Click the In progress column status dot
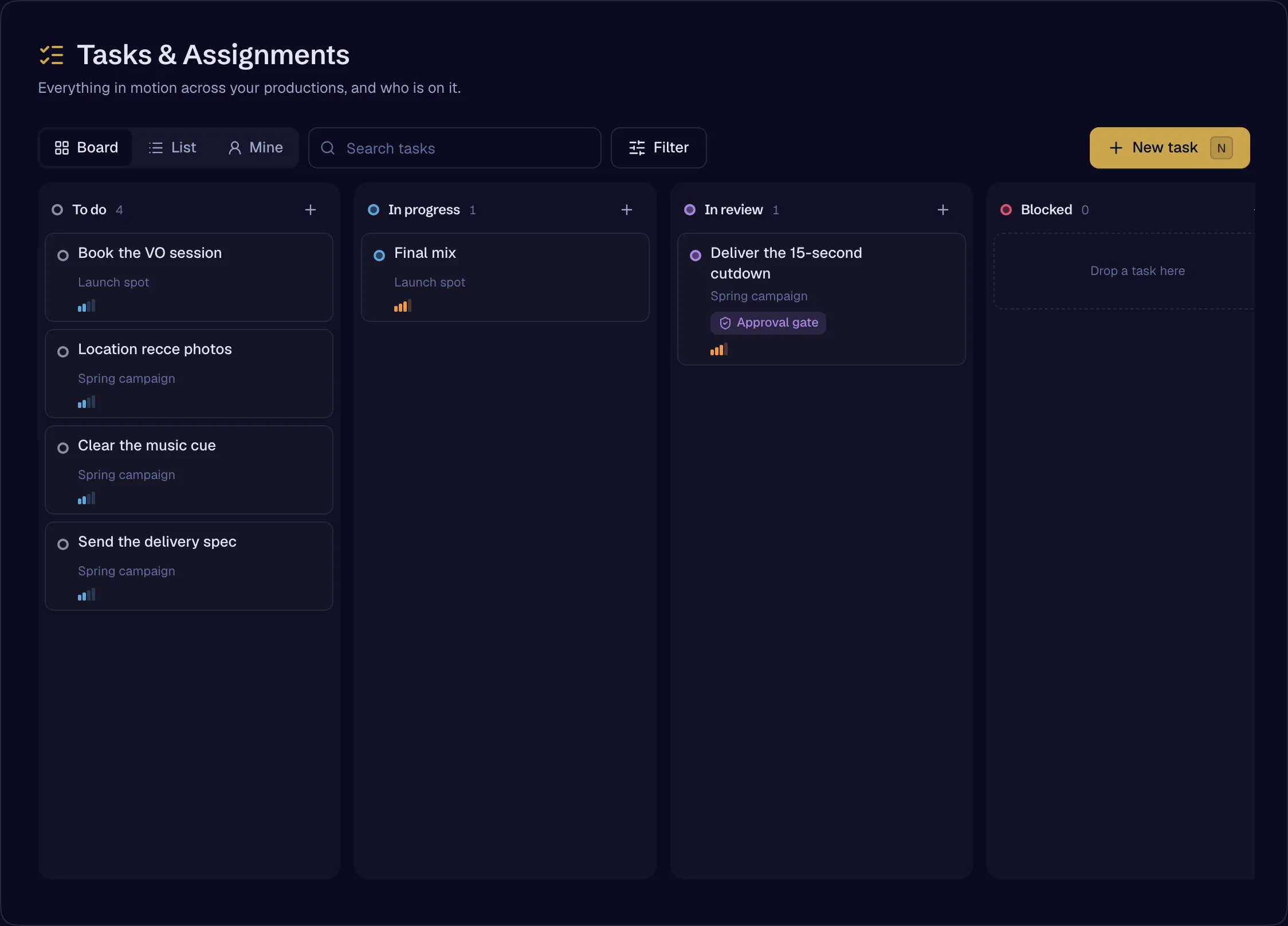This screenshot has width=1288, height=926. pyautogui.click(x=374, y=210)
